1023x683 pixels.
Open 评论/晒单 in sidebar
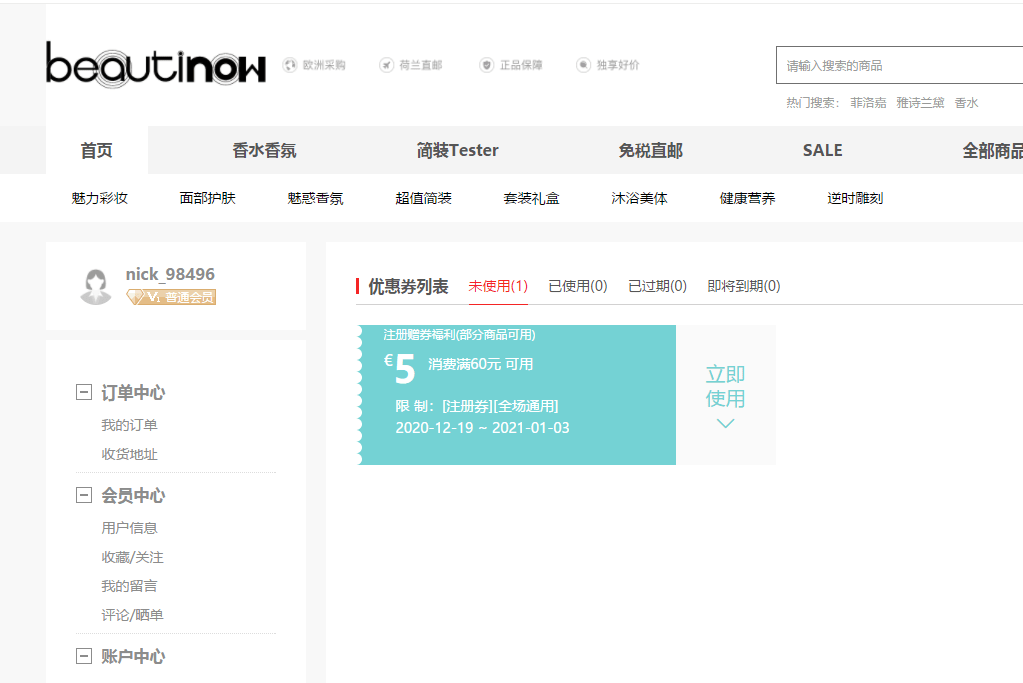[x=132, y=615]
